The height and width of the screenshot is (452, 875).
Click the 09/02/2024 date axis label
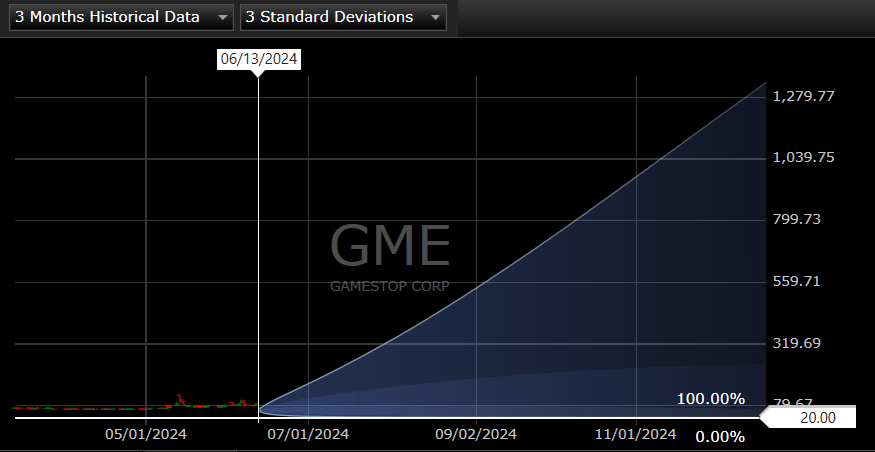tap(476, 434)
